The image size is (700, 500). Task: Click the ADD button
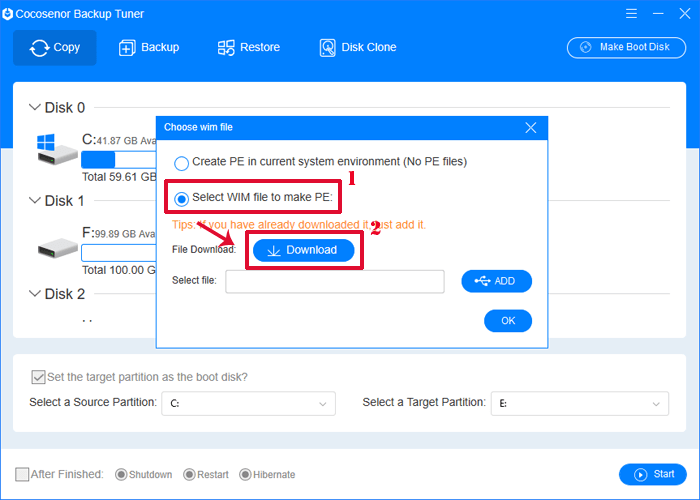(x=496, y=281)
